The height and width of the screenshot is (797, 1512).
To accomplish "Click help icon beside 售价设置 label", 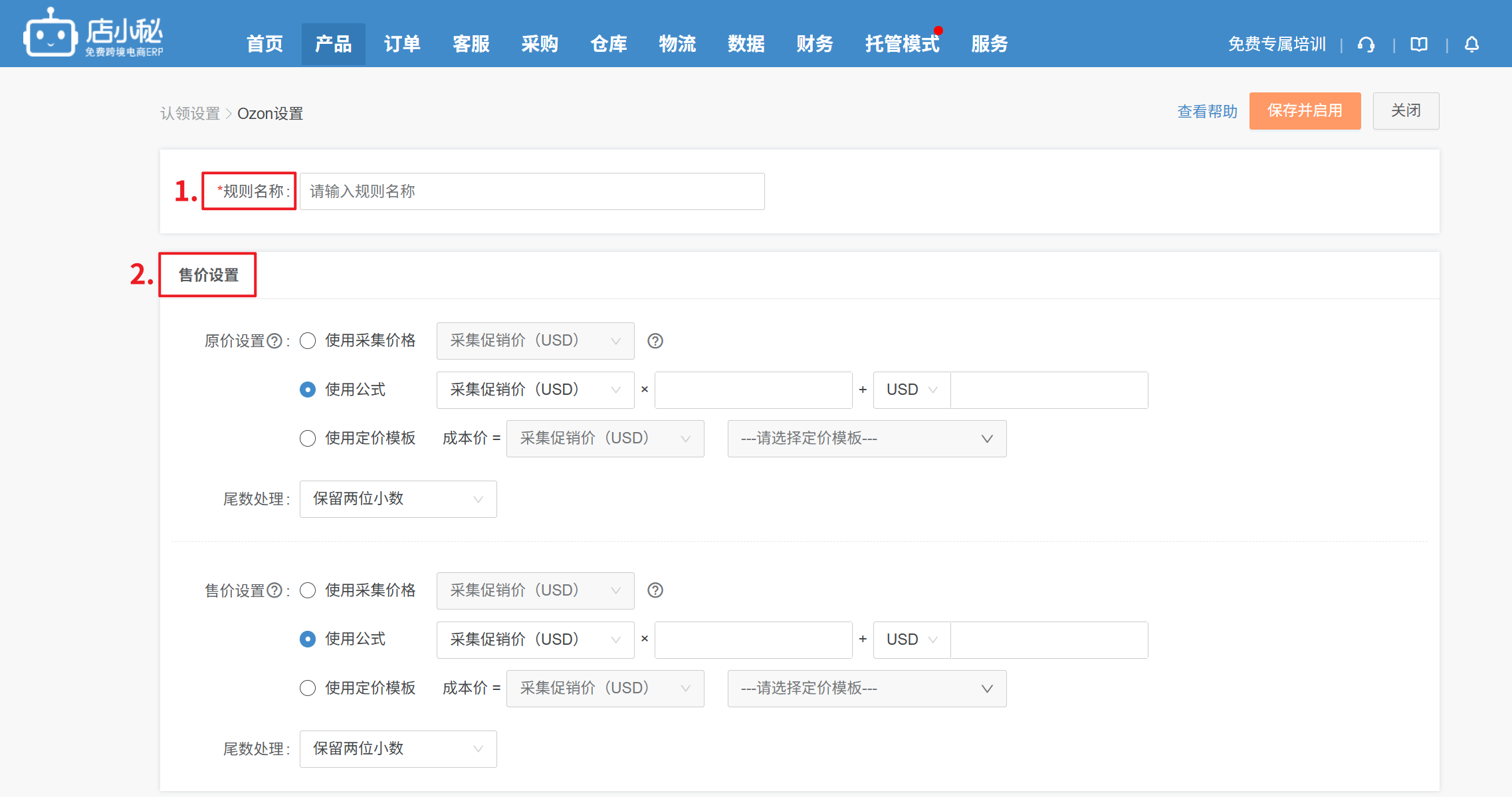I will tap(274, 590).
